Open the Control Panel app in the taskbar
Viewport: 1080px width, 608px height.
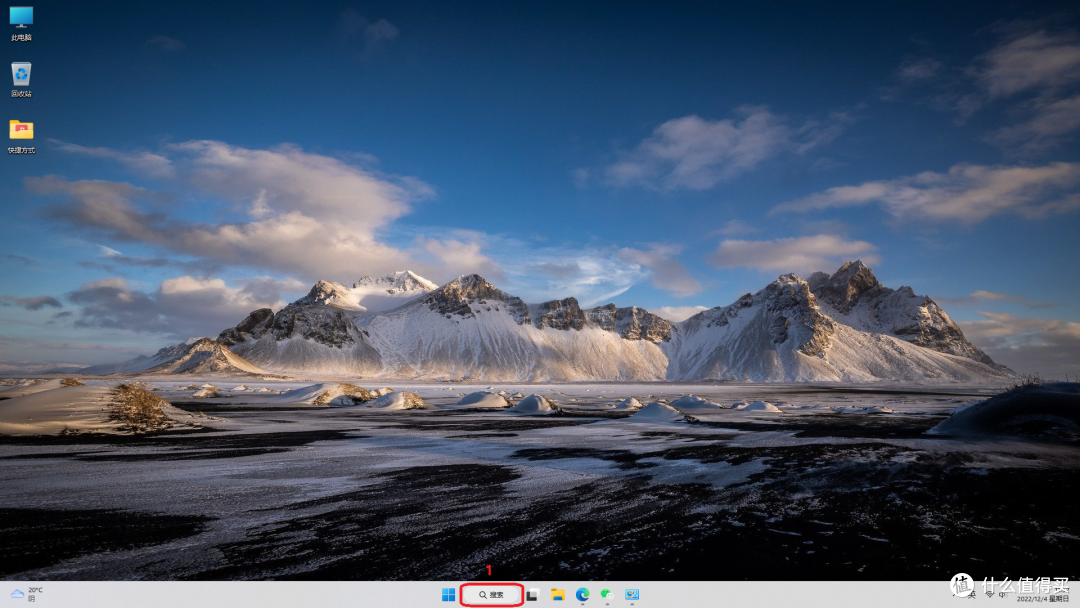coord(632,594)
